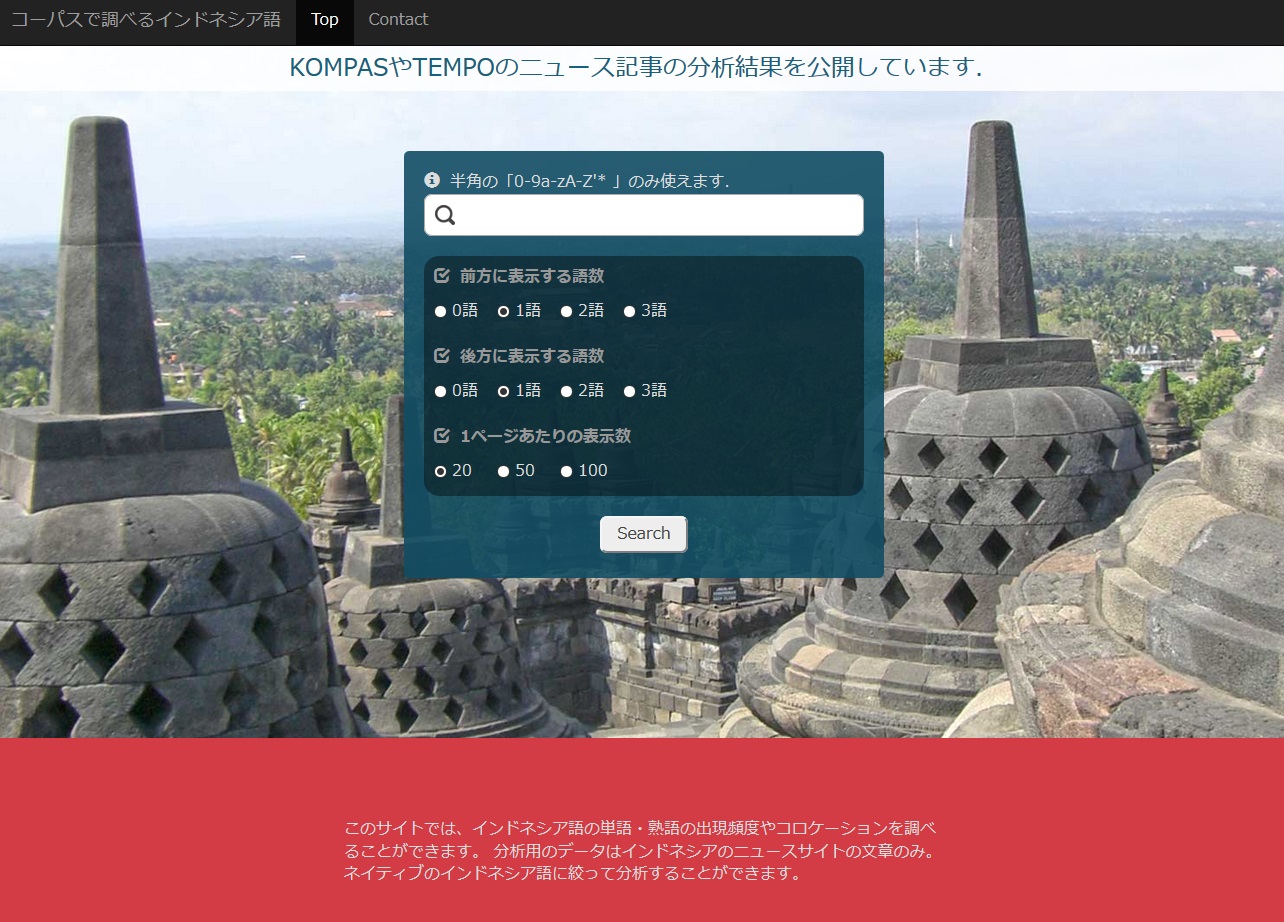Select 3語 under 後方に表示する語数

pos(629,391)
